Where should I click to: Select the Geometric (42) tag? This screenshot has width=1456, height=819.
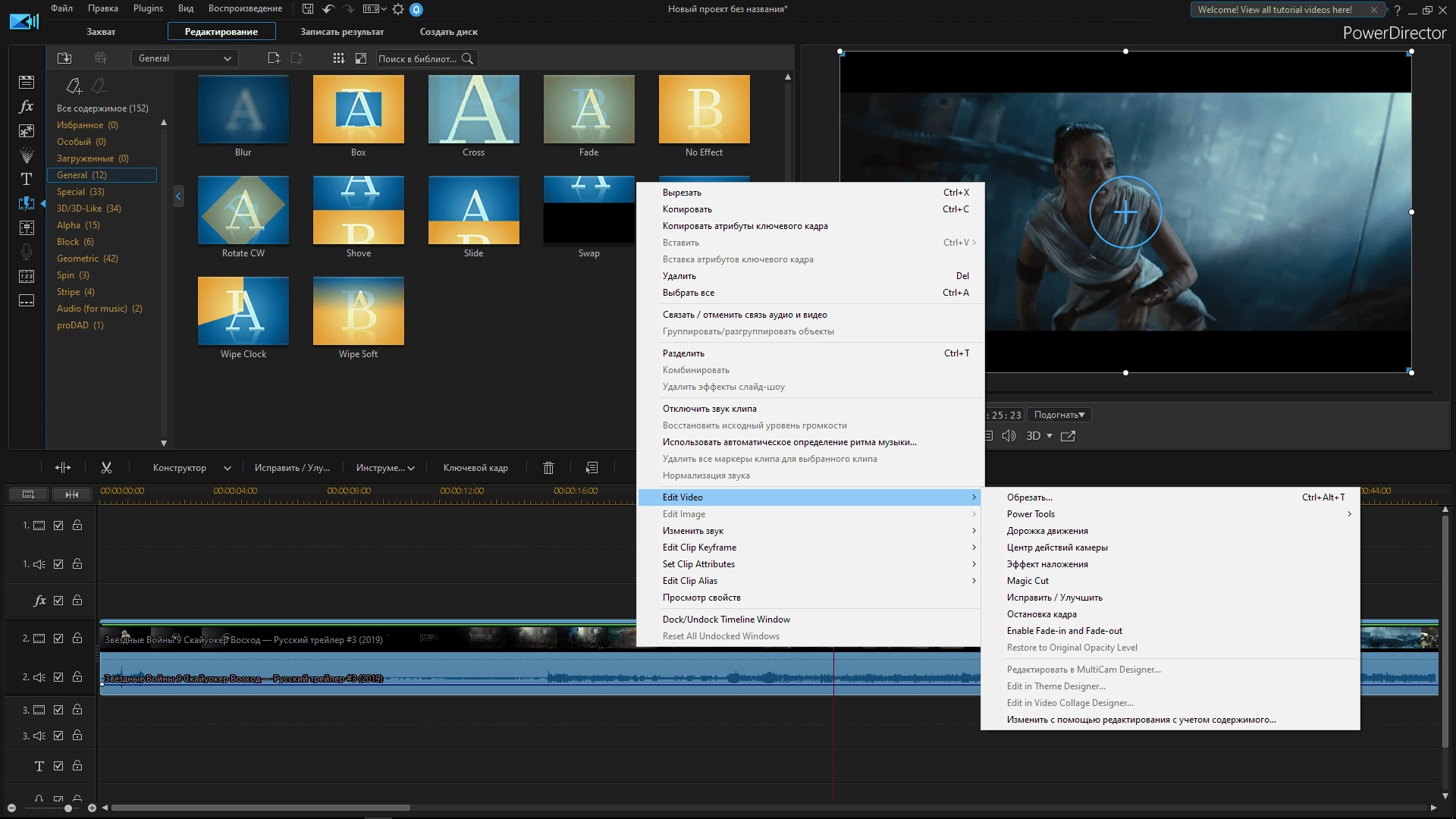coord(87,259)
